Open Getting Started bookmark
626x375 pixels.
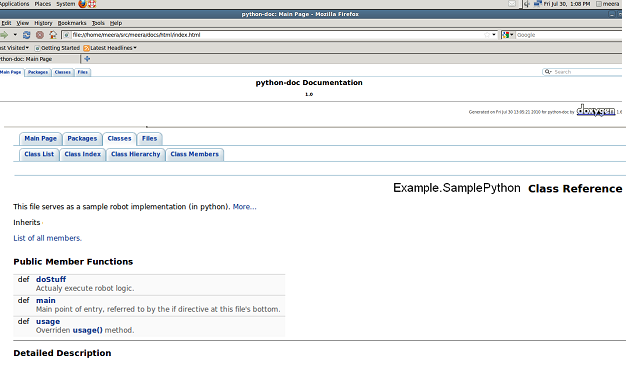tap(57, 48)
